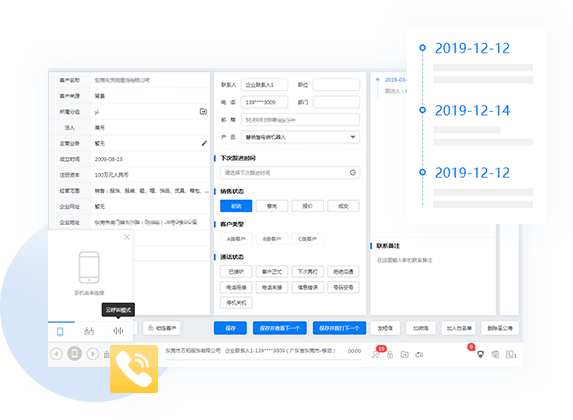
Task: Click the previous record arrow icon
Action: click(56, 354)
